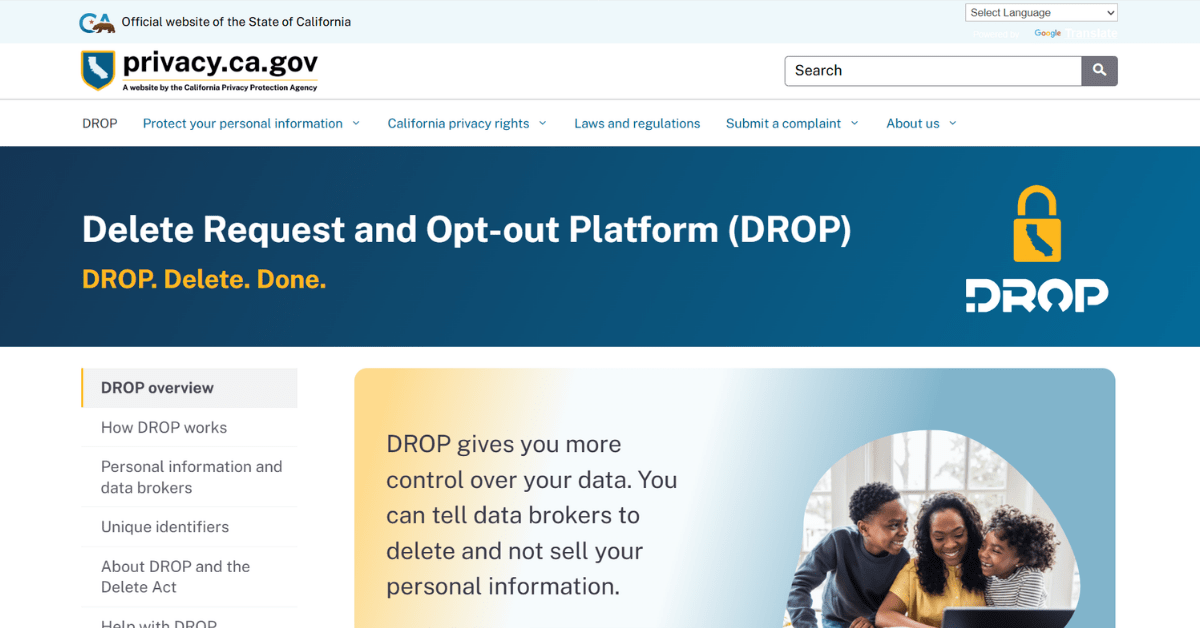Viewport: 1200px width, 628px height.
Task: Click 'DROP gives you more control' paragraph
Action: tap(532, 515)
